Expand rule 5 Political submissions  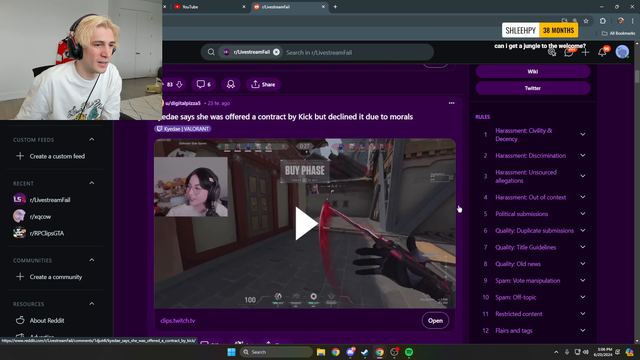pyautogui.click(x=582, y=214)
